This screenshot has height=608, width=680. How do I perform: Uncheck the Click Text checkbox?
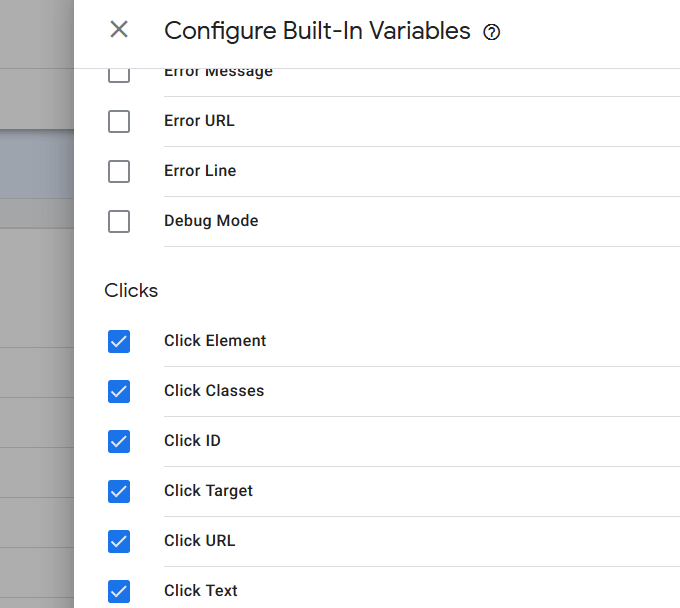119,591
